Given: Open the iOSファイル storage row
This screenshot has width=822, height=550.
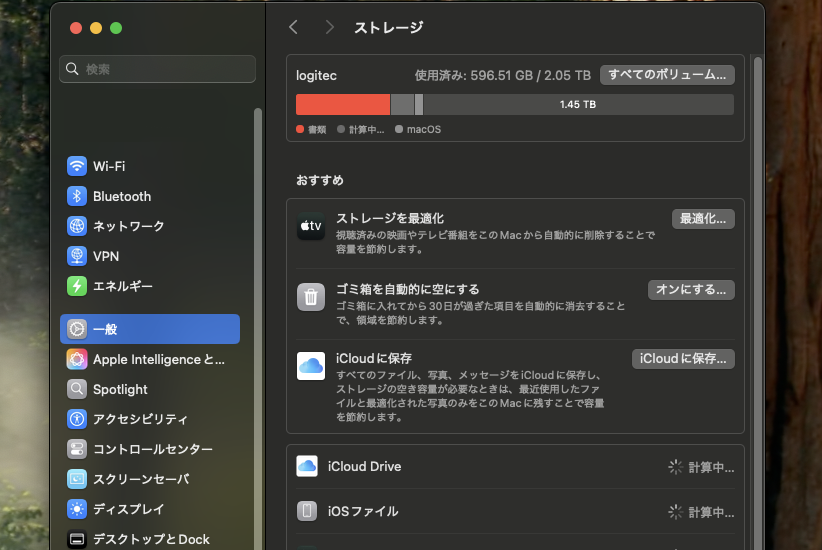Looking at the screenshot, I should [515, 511].
